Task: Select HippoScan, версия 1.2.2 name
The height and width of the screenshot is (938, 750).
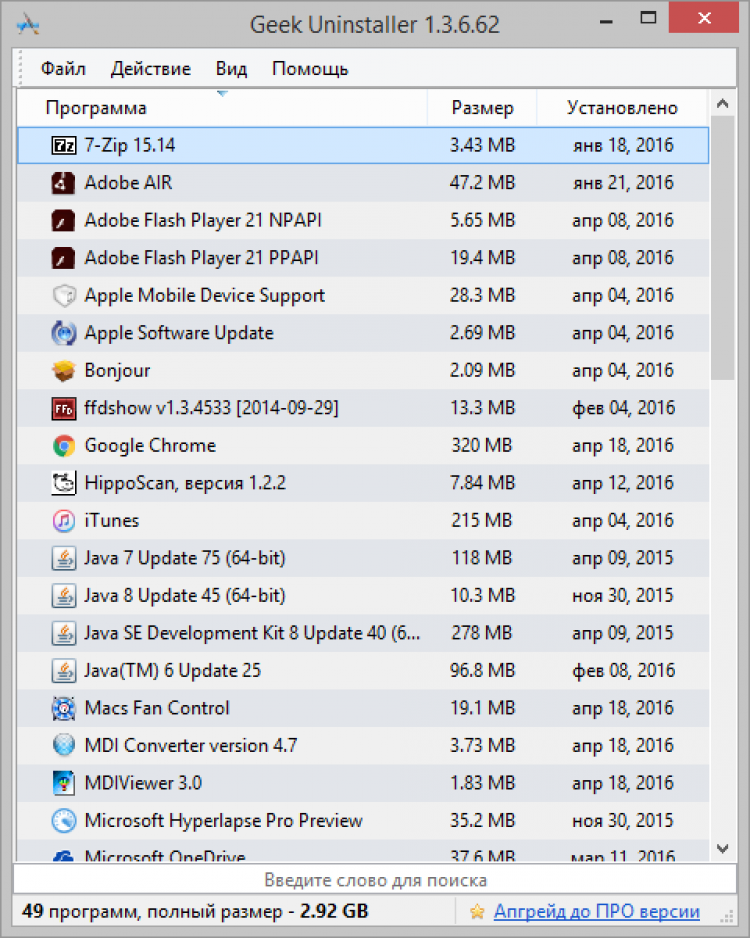Action: pyautogui.click(x=185, y=483)
